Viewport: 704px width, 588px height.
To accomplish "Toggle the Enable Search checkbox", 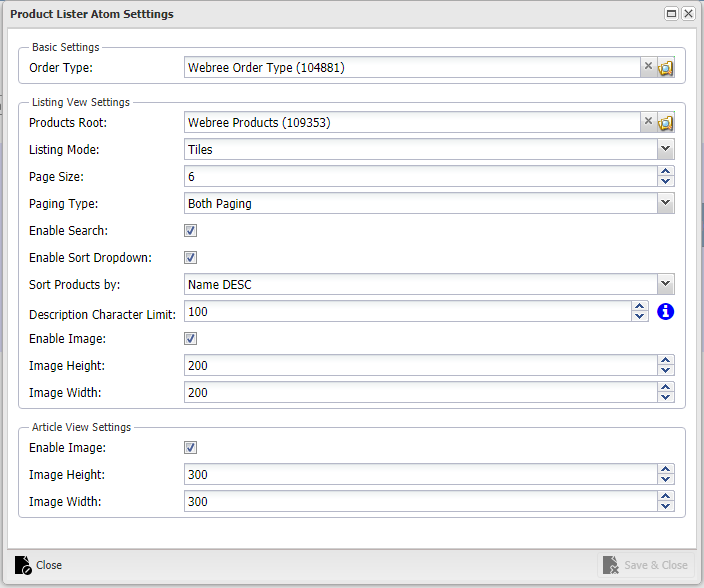I will pyautogui.click(x=190, y=231).
